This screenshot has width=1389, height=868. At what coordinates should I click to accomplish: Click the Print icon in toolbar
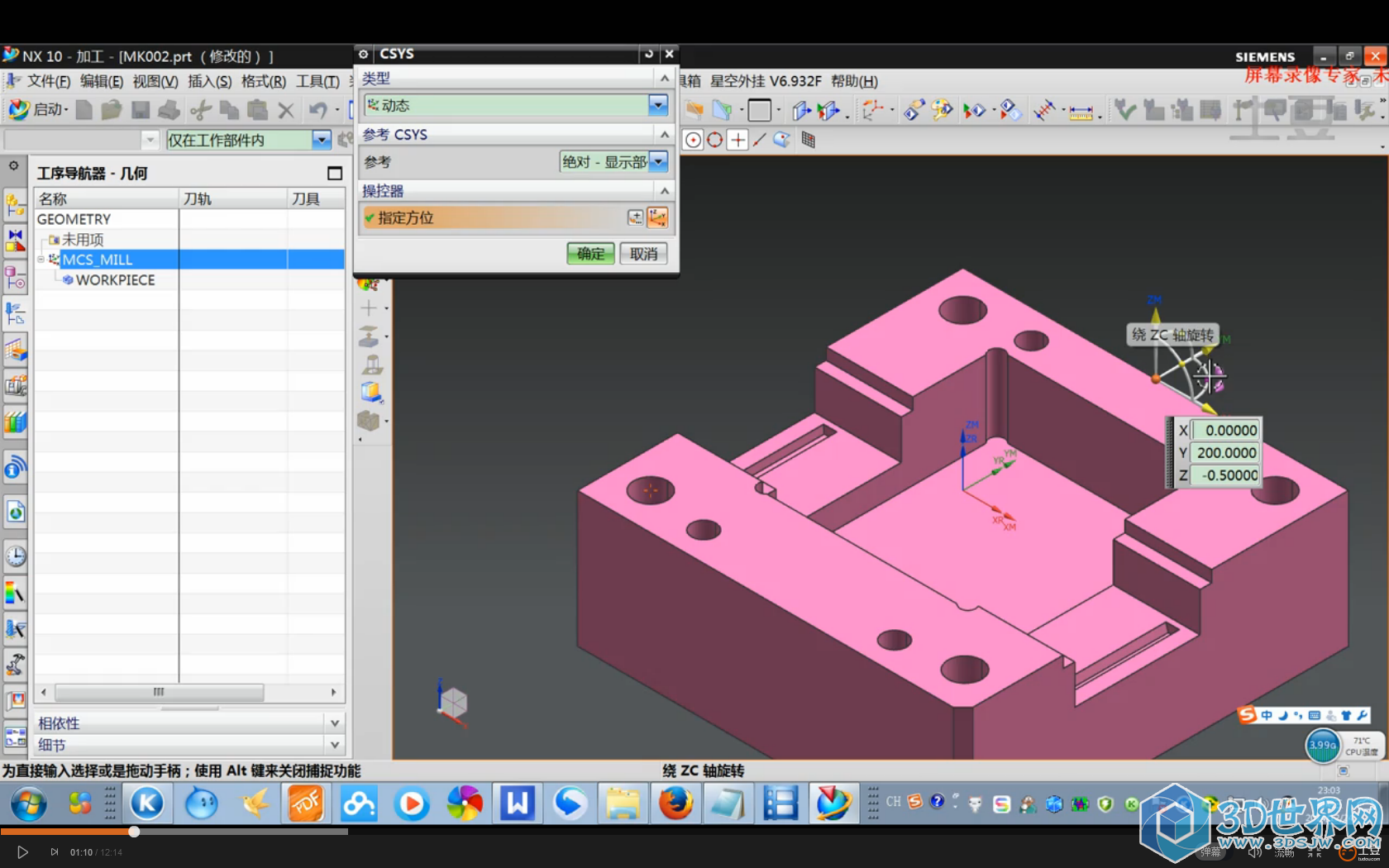point(169,110)
